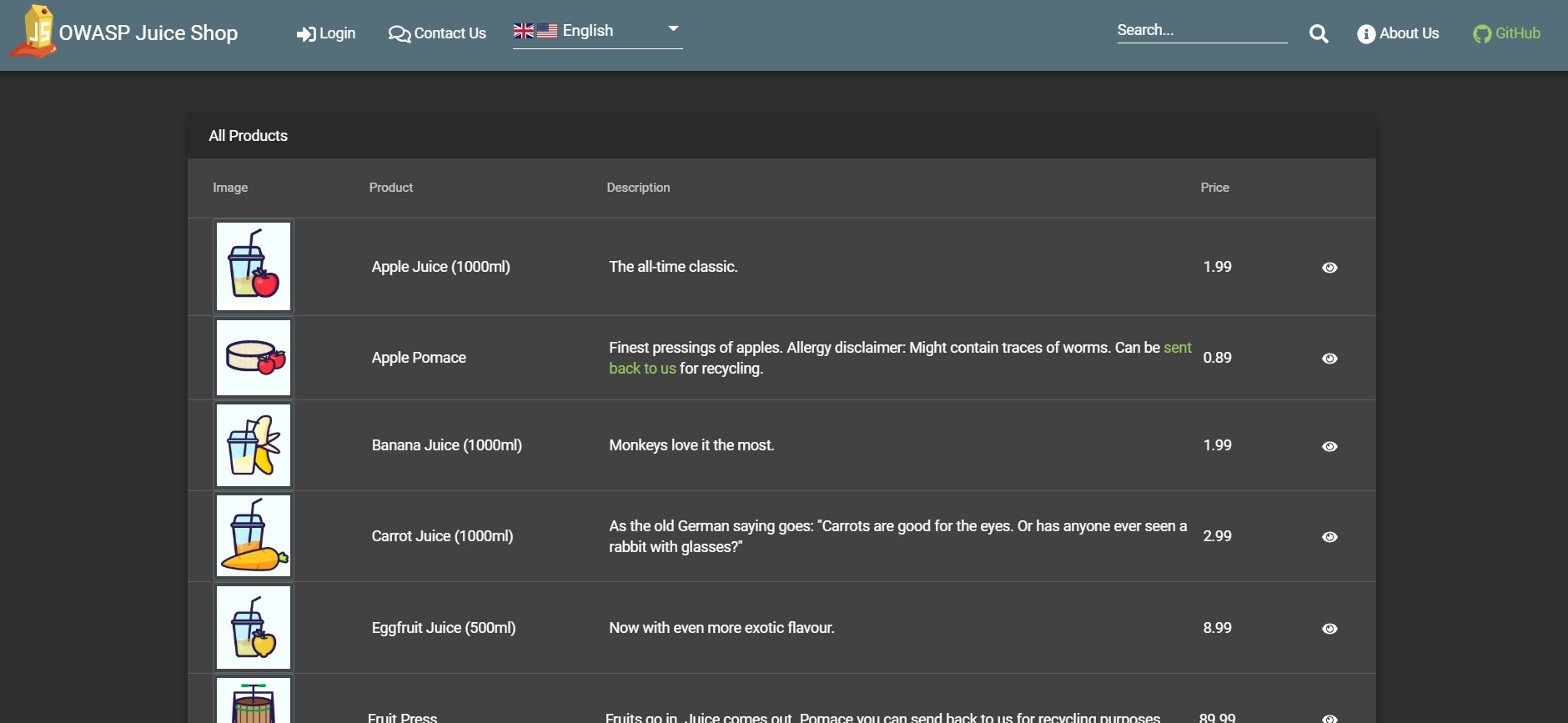This screenshot has width=1568, height=723.
Task: Click into the Search input field
Action: click(x=1201, y=31)
